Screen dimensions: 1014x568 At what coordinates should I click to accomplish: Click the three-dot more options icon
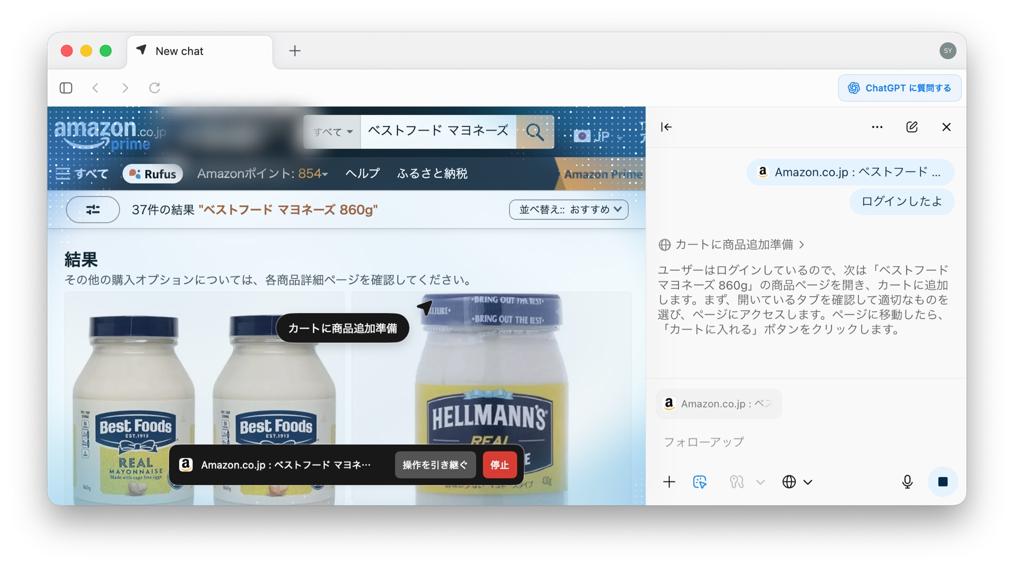click(876, 127)
